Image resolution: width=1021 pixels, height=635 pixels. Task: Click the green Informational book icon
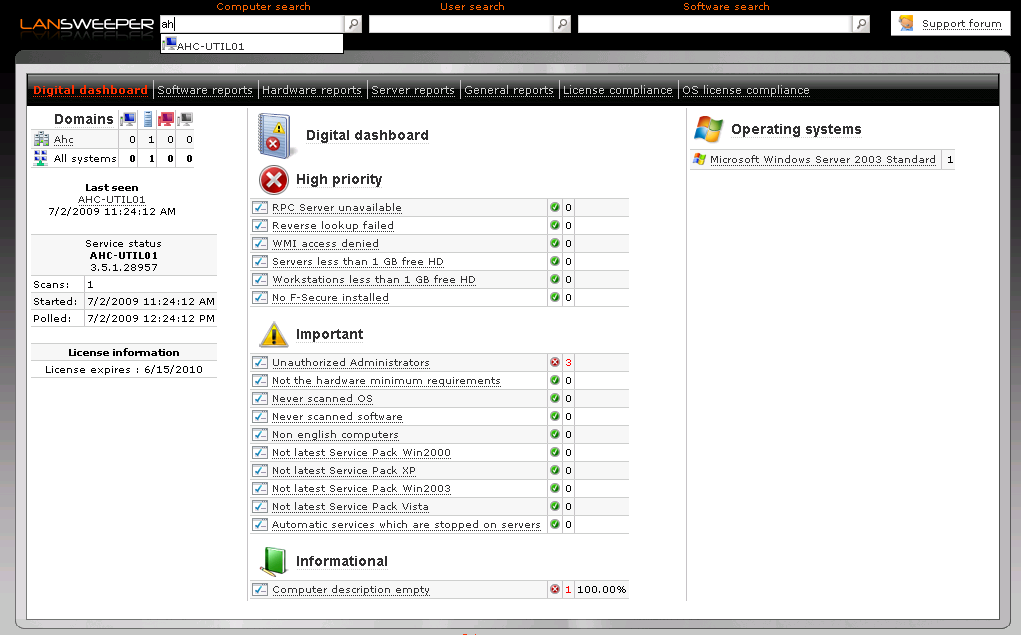[x=273, y=561]
